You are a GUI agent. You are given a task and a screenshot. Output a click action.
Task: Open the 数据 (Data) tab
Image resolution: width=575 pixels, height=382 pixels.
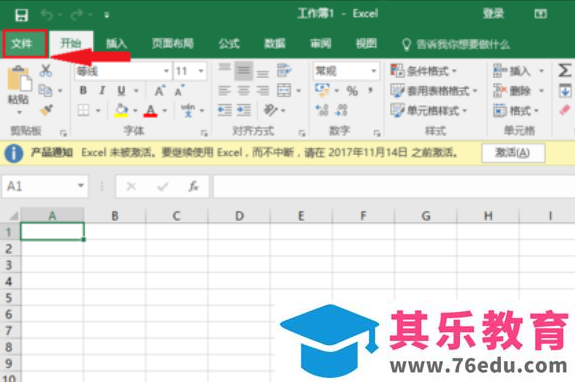click(x=275, y=44)
